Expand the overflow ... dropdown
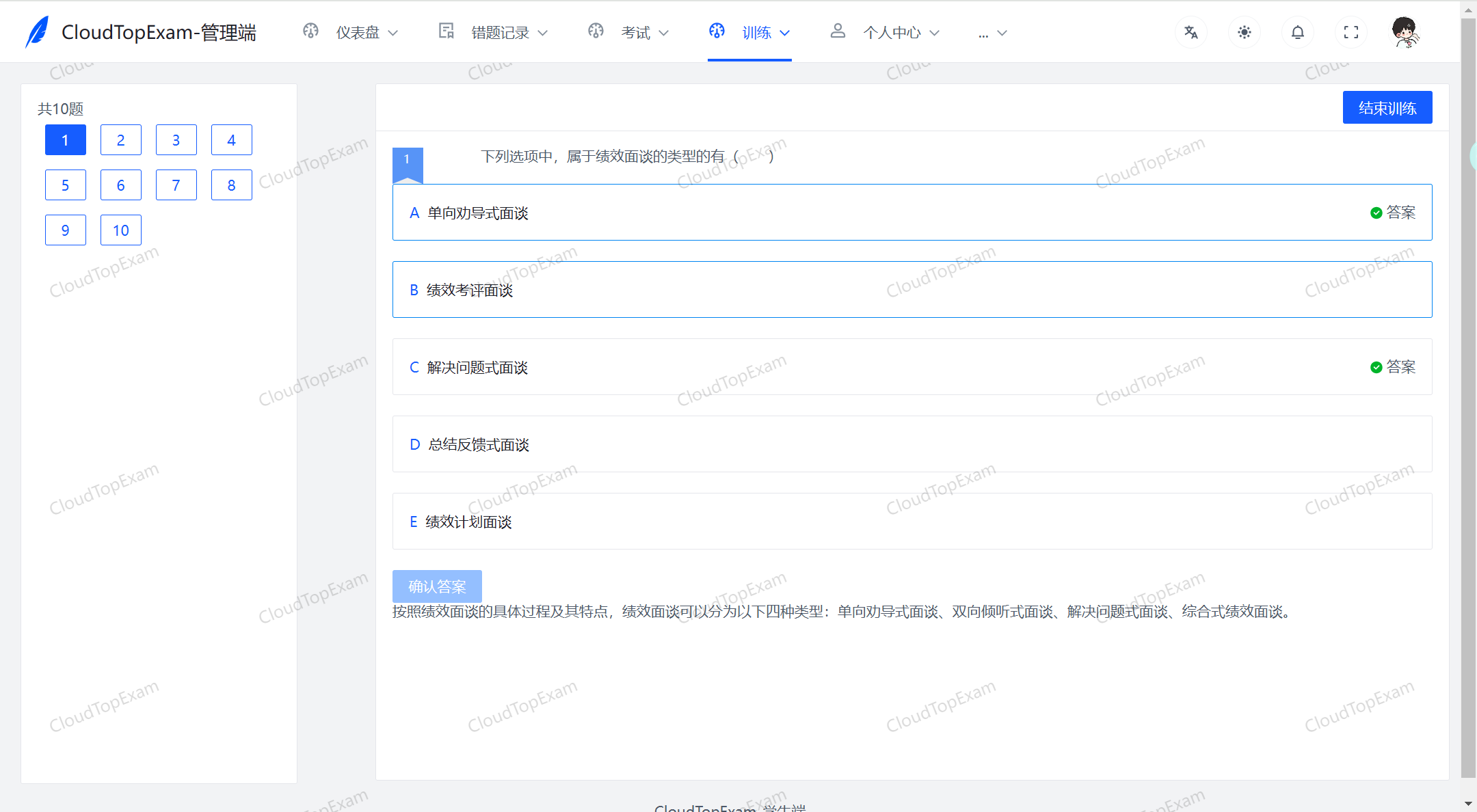1477x812 pixels. [992, 32]
